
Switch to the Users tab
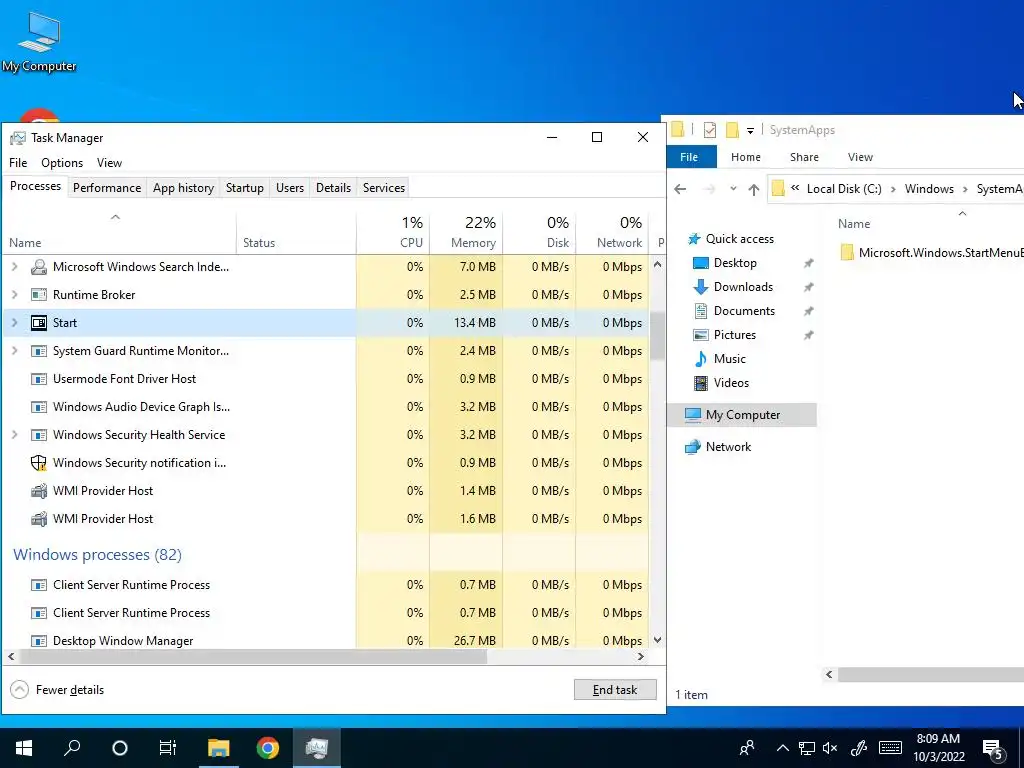[290, 188]
